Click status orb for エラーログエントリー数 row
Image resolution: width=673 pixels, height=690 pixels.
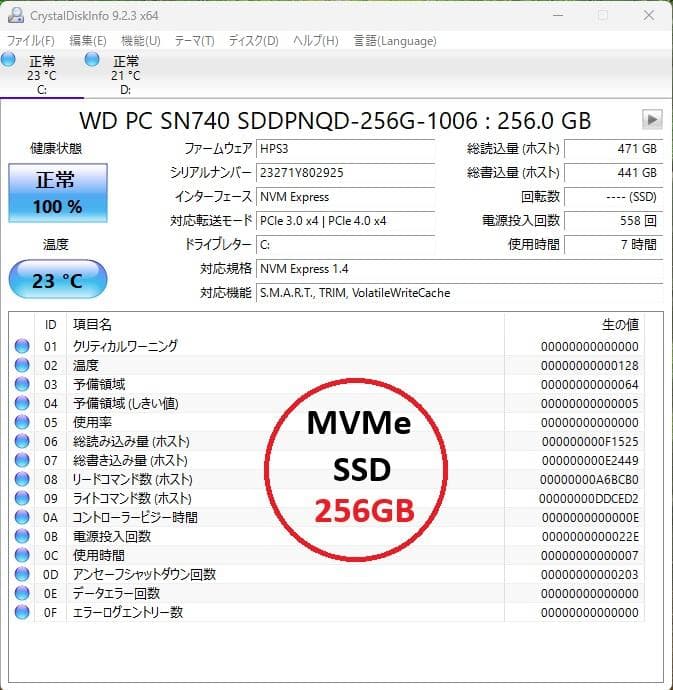click(x=22, y=612)
